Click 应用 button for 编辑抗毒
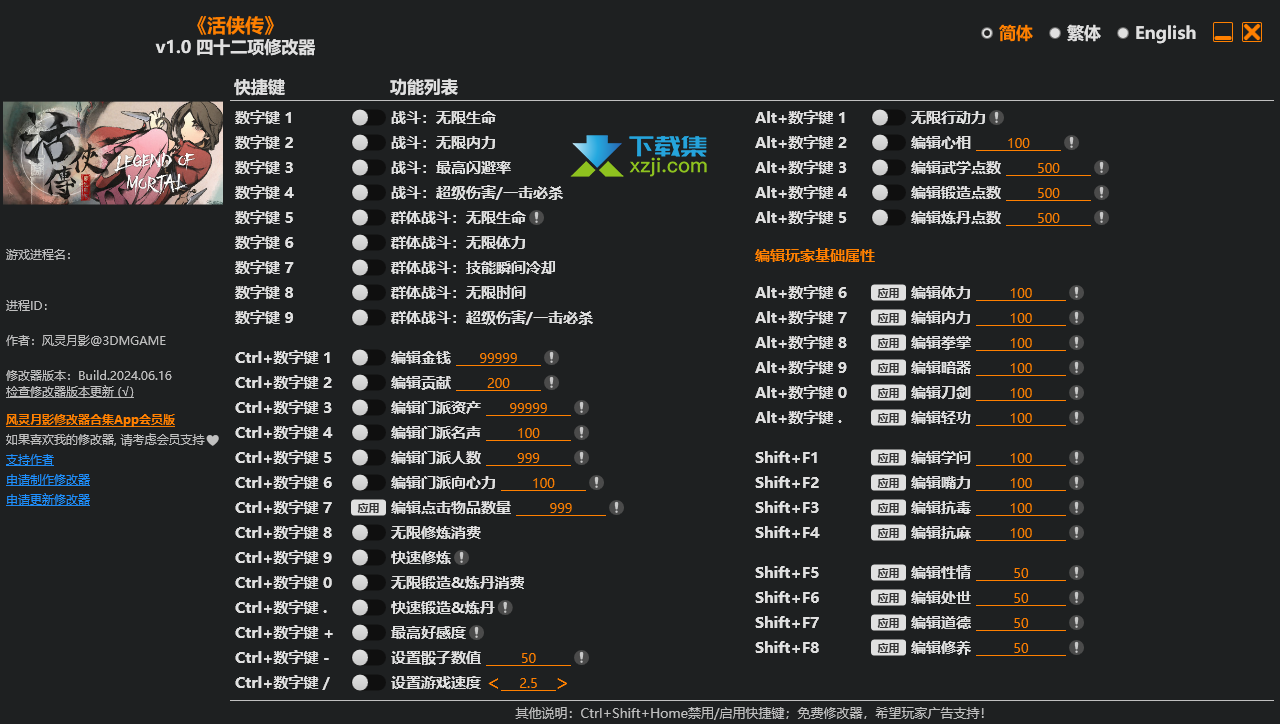The width and height of the screenshot is (1280, 724). click(x=888, y=508)
